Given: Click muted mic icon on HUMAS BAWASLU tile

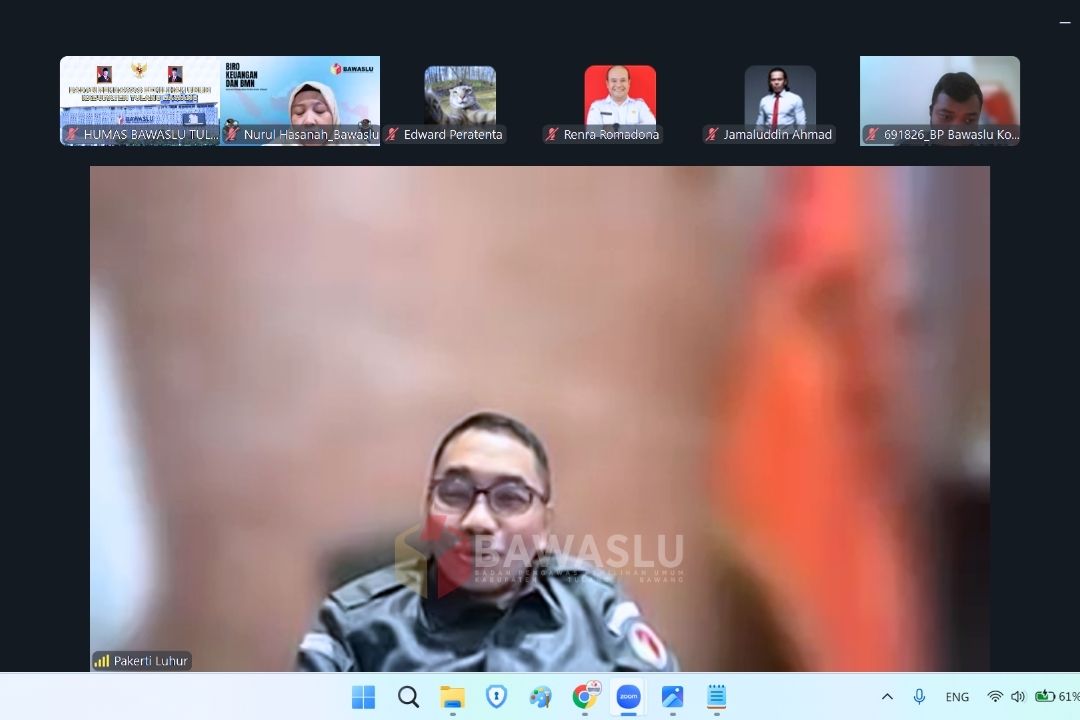Looking at the screenshot, I should (72, 134).
